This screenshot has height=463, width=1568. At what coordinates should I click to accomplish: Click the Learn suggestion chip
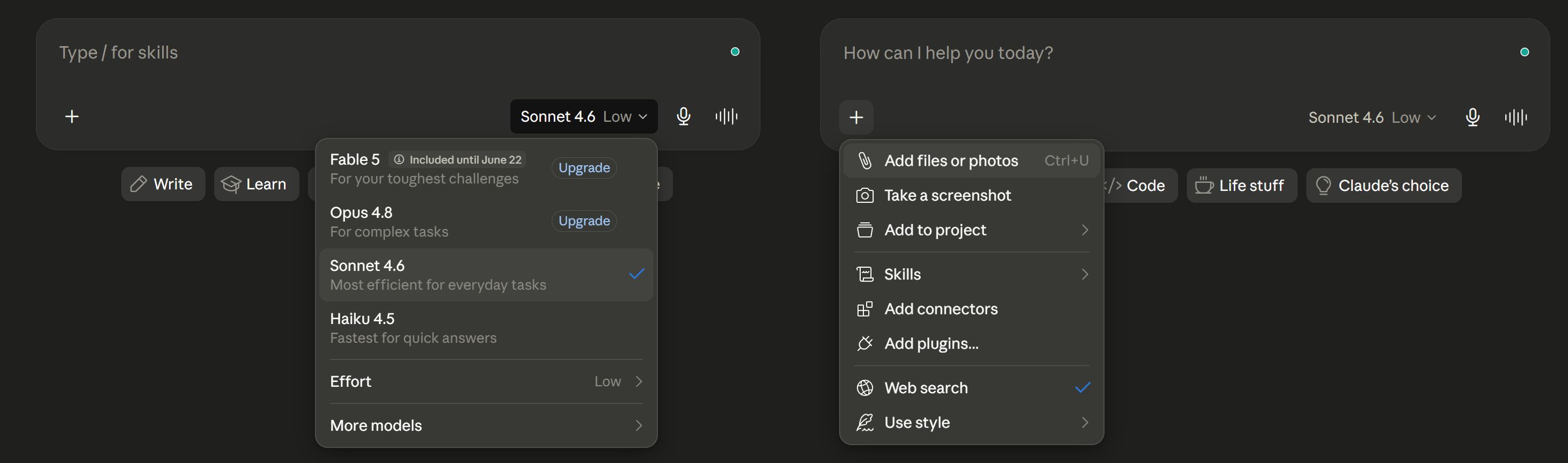click(x=257, y=183)
